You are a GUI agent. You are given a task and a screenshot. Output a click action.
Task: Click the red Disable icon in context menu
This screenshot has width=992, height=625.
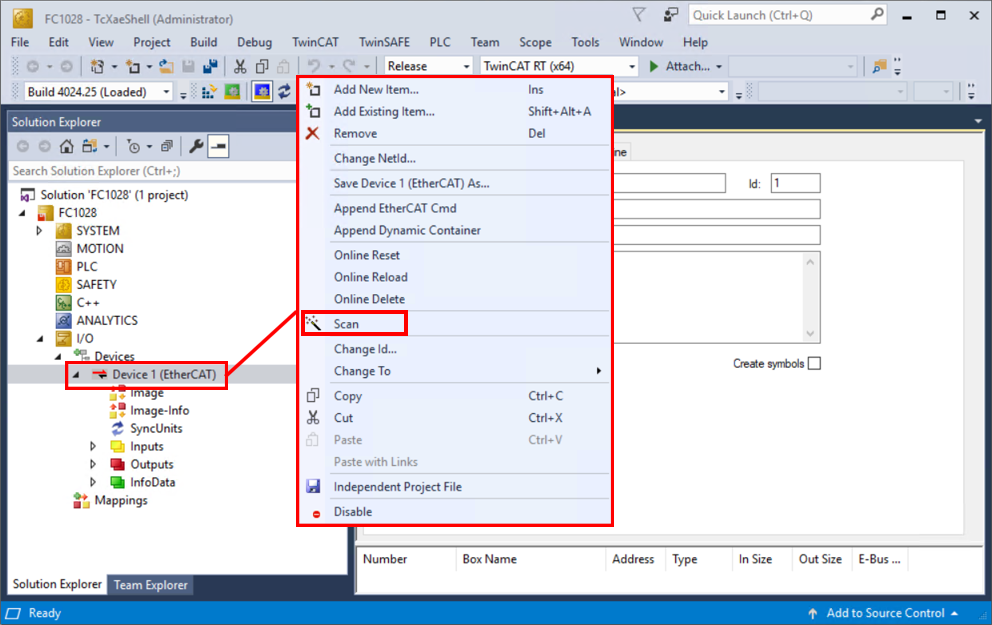coord(316,514)
